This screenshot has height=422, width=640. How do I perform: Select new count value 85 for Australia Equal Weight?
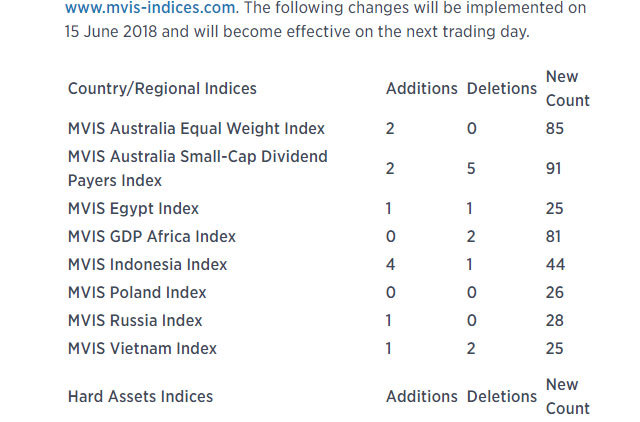coord(555,129)
